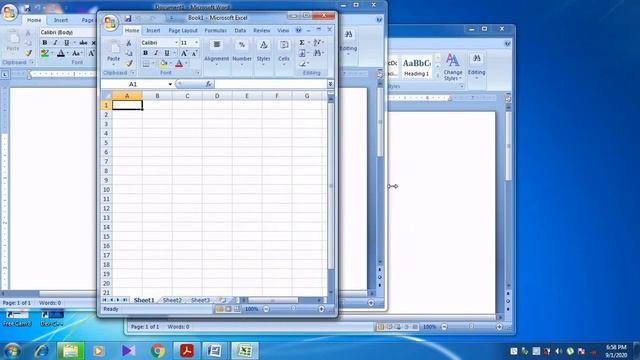Click Change Styles in right Word window
The height and width of the screenshot is (360, 640).
pos(452,67)
